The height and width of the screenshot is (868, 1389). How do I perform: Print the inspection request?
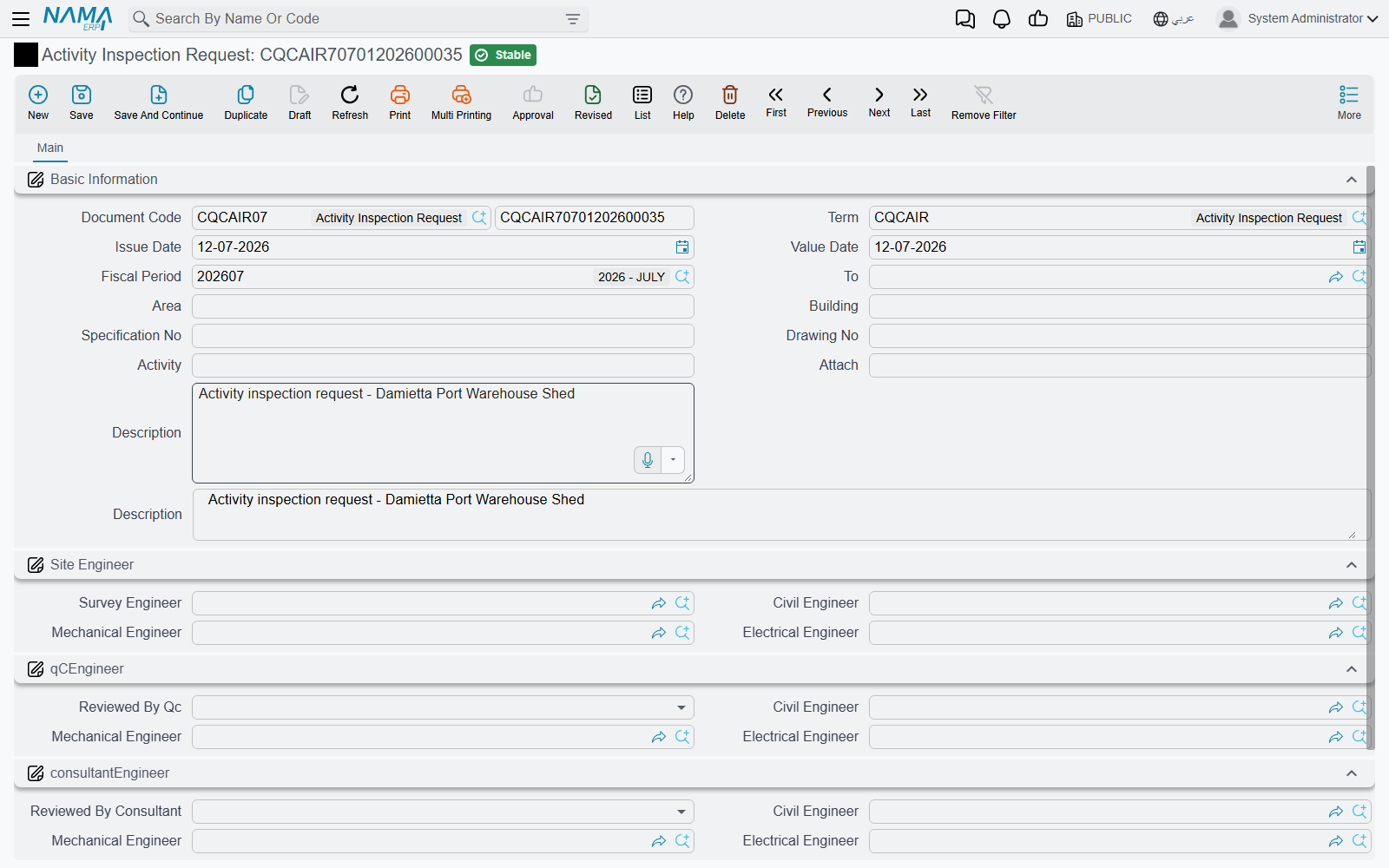(x=400, y=102)
